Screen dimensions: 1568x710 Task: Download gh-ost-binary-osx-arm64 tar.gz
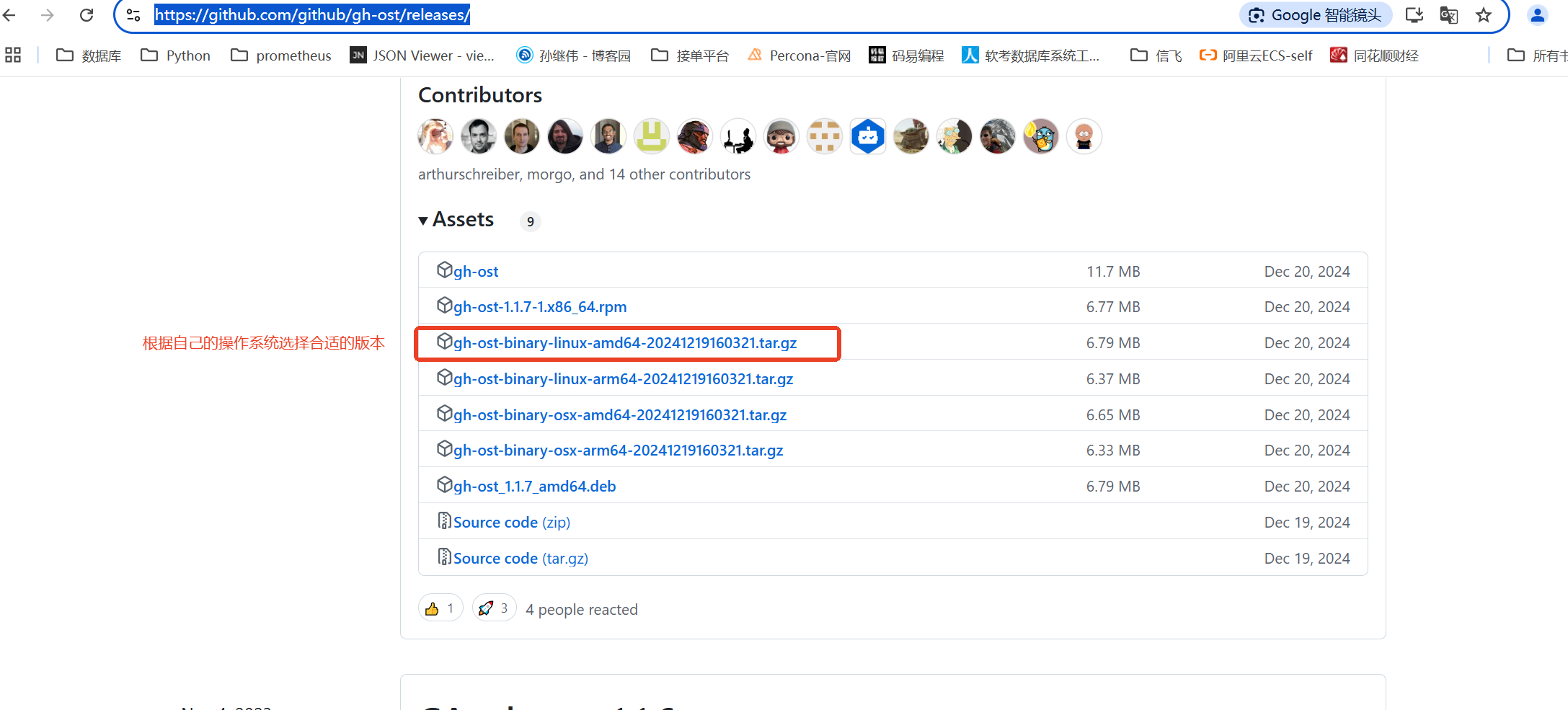point(618,451)
